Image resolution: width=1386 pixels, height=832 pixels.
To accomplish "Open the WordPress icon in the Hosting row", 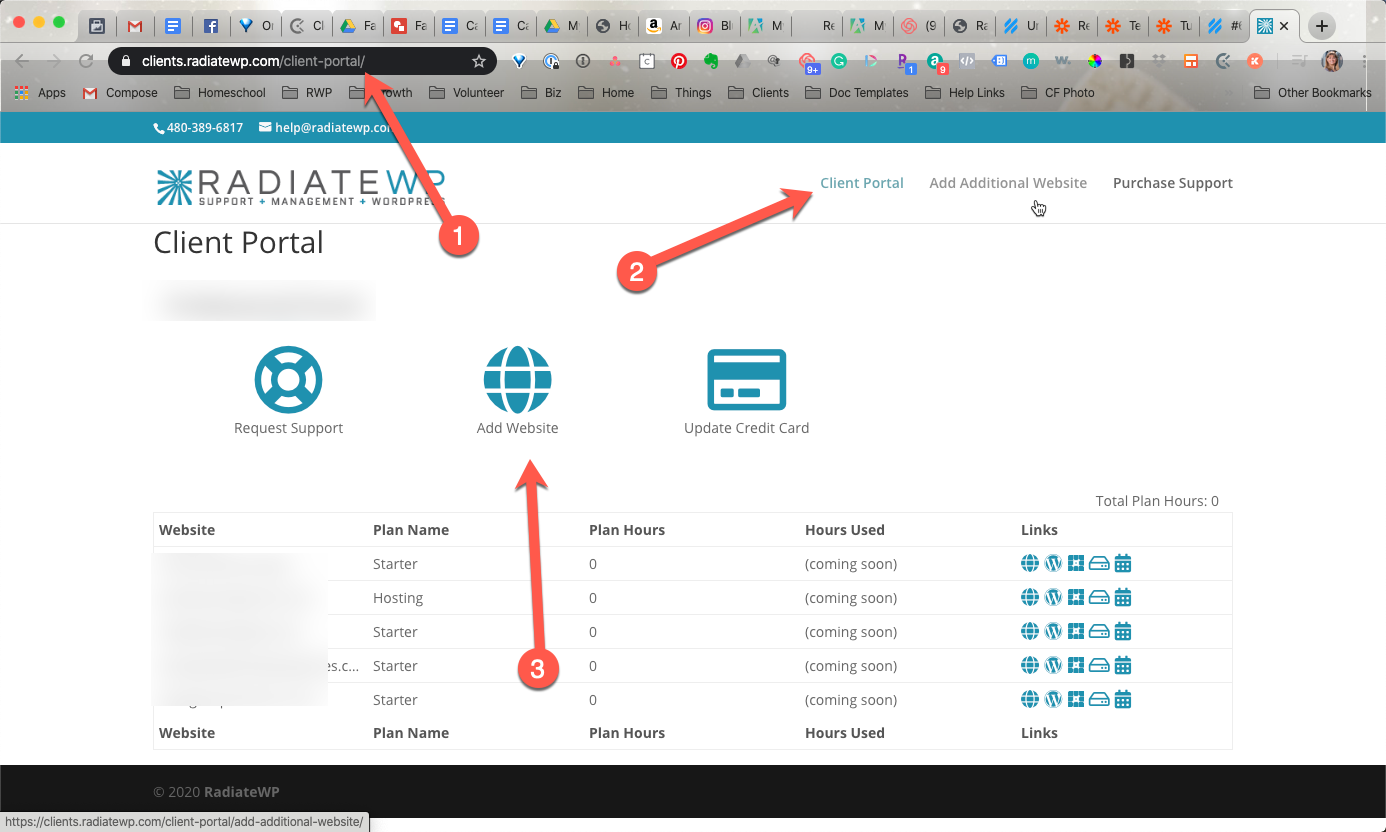I will tap(1053, 597).
